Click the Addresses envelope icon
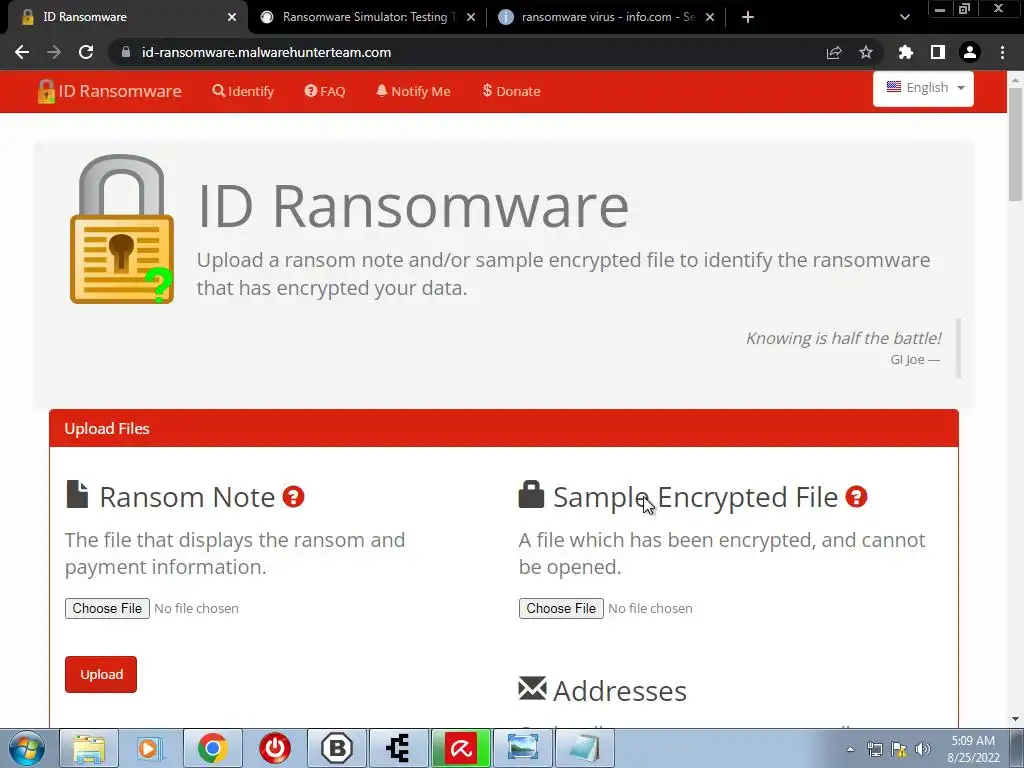 [532, 688]
